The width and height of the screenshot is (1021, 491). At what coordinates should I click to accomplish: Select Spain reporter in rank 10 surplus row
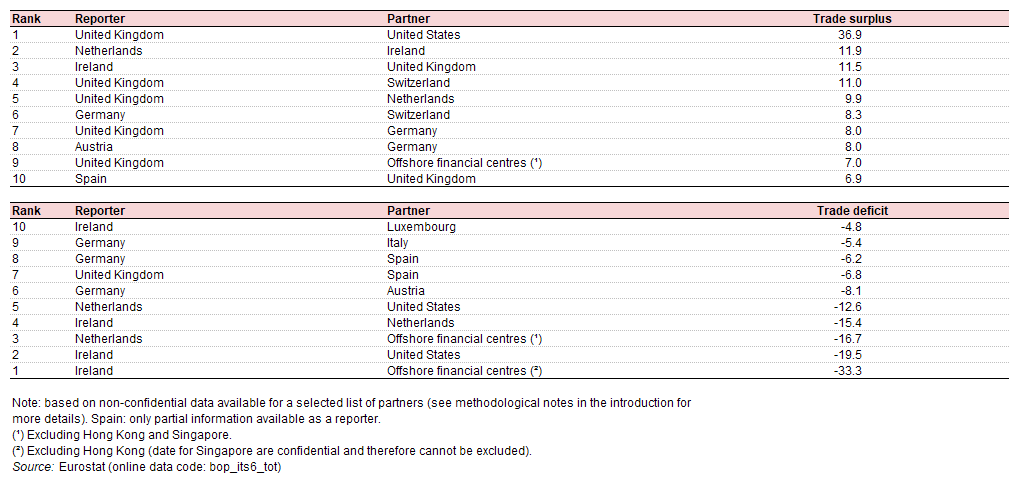(x=91, y=178)
